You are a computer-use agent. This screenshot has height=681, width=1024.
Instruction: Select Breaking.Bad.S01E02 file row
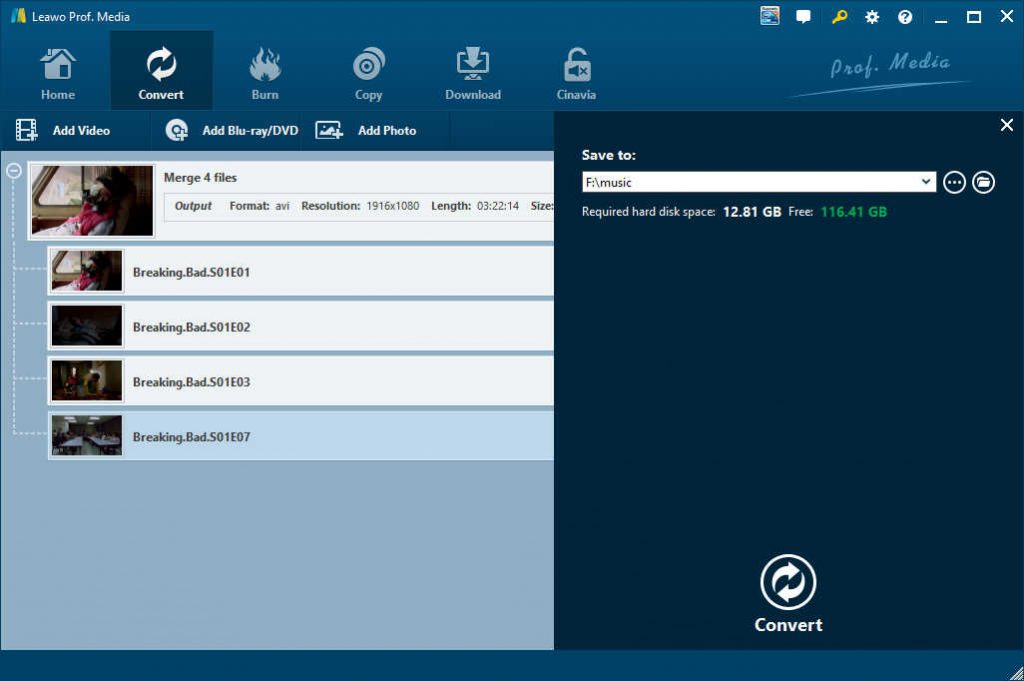301,326
